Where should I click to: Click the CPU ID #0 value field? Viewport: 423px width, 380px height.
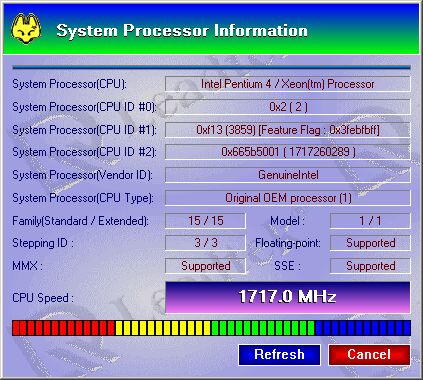click(x=287, y=107)
